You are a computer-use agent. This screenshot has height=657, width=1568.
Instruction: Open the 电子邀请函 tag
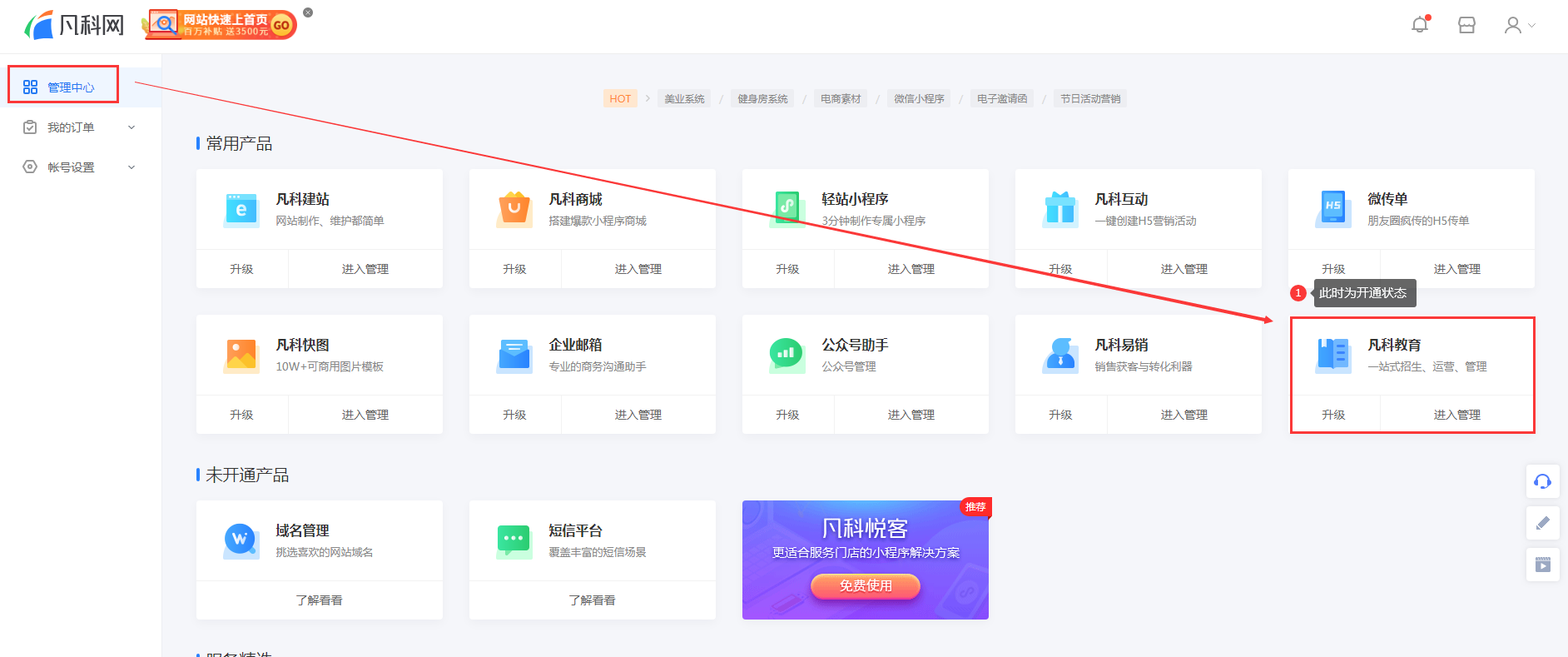[1002, 98]
